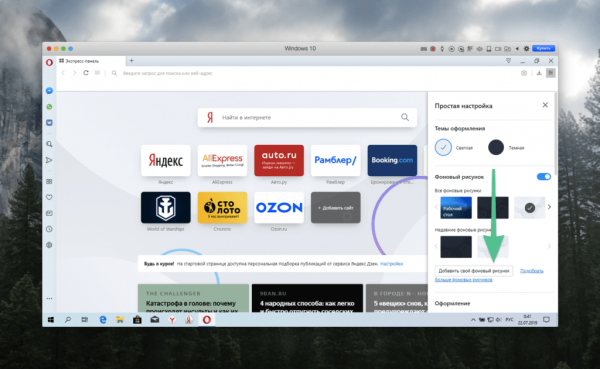This screenshot has height=369, width=600.
Task: Select the dark recent wallpaper thumbnail
Action: (x=456, y=247)
